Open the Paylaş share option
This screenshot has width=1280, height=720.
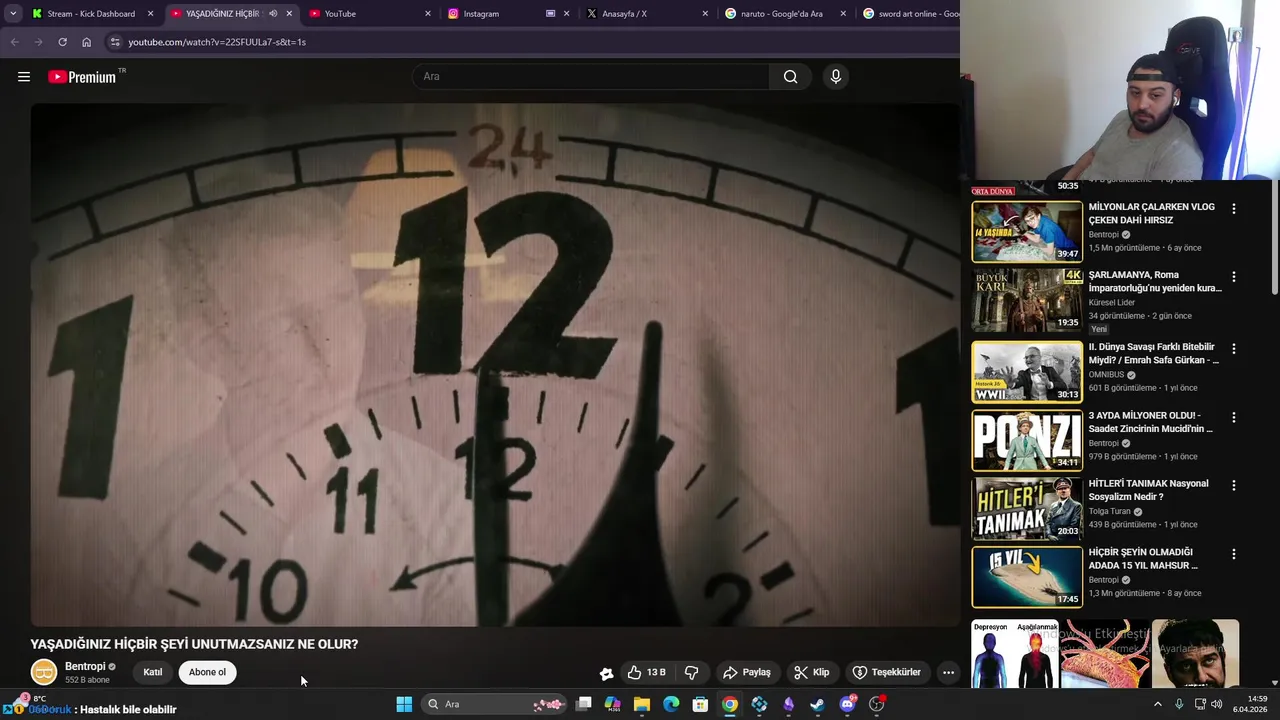[747, 672]
